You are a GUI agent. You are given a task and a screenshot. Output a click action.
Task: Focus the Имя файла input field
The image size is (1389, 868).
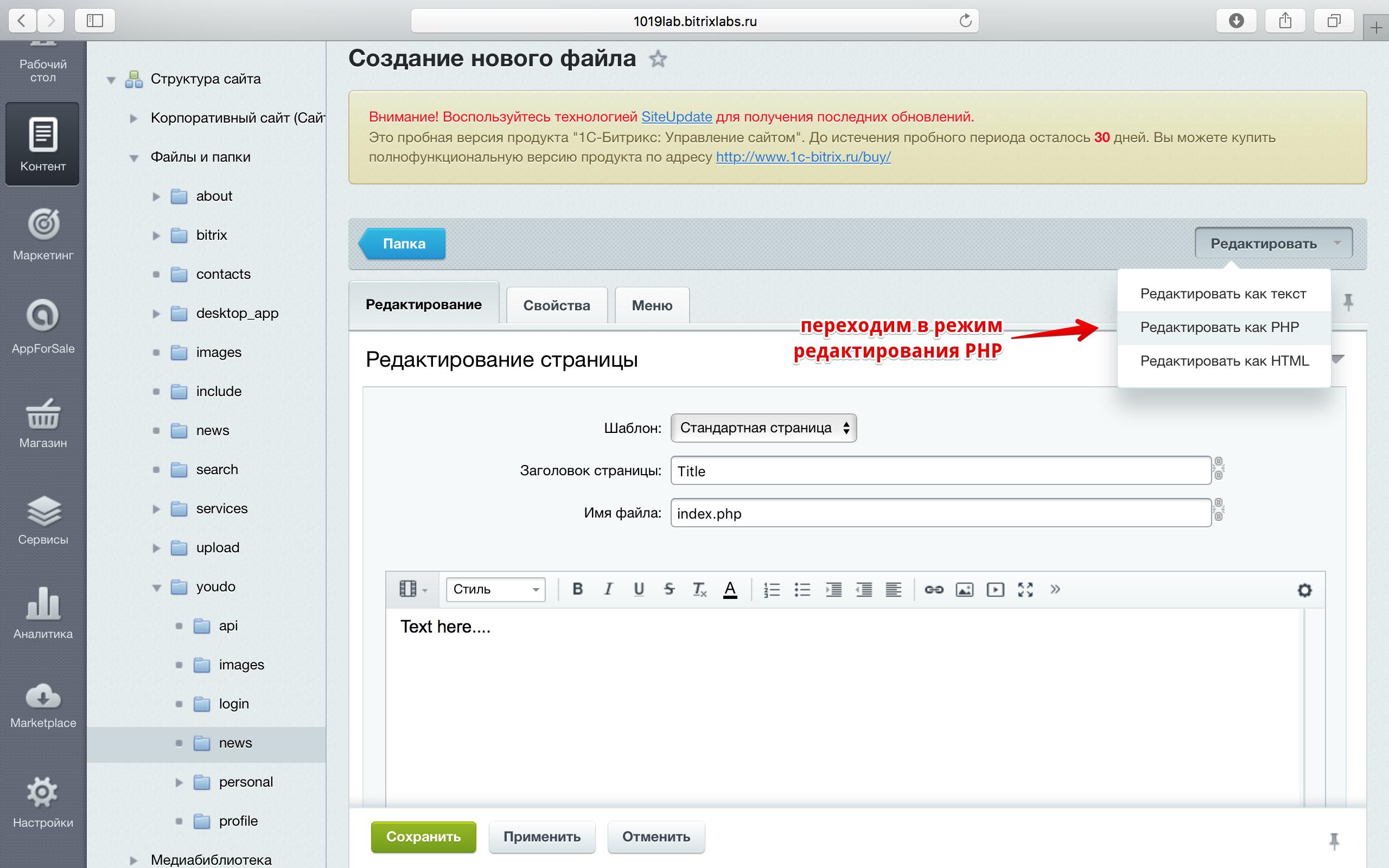pyautogui.click(x=941, y=513)
